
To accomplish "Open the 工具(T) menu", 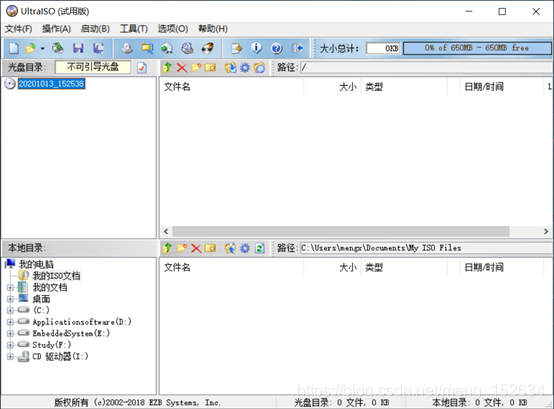I will tap(134, 29).
